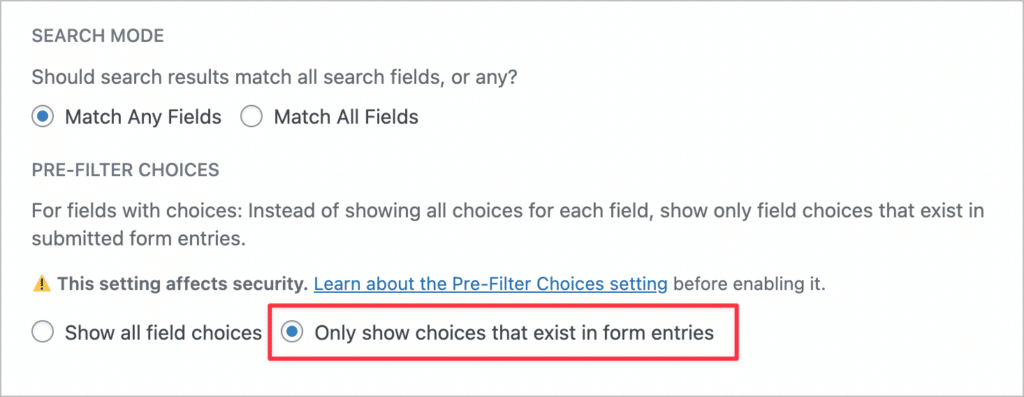Click the For fields with choices description

[x=508, y=225]
